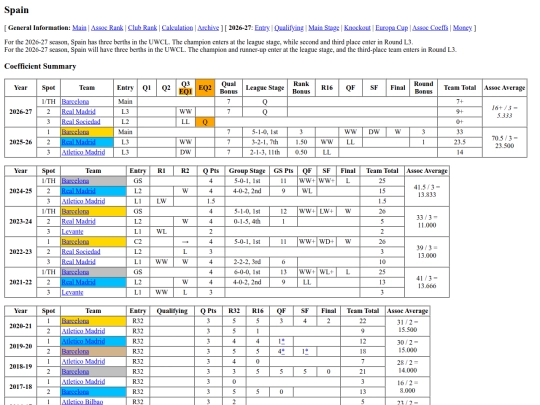Screen dimensions: 540x405
Task: Select the '2-1-3, 11th' League Stage cell
Action: pos(265,152)
